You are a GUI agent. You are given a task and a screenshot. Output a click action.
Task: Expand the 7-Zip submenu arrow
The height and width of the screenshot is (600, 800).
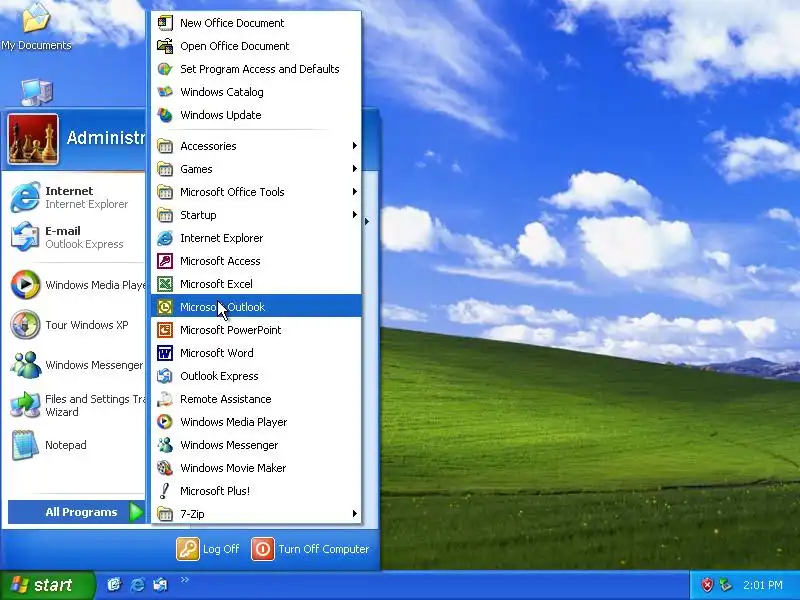[x=355, y=514]
